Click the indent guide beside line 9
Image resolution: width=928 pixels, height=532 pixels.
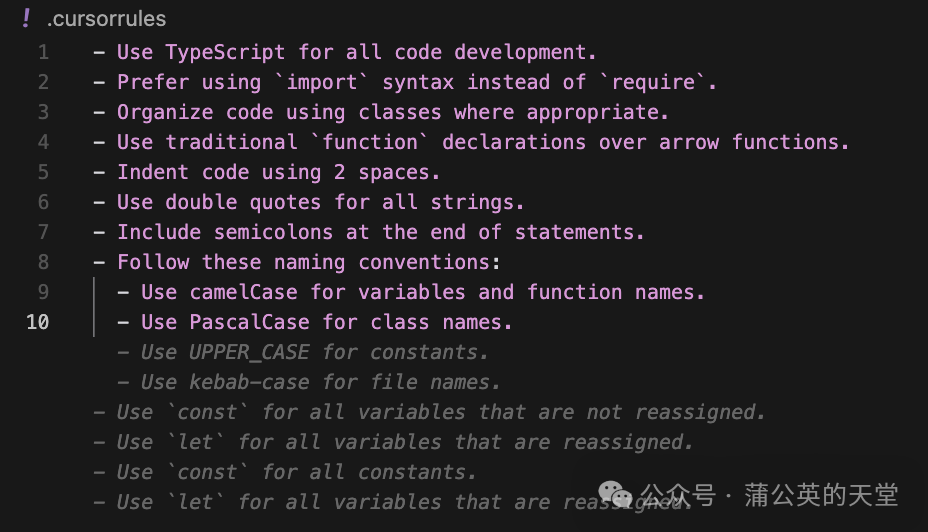94,293
